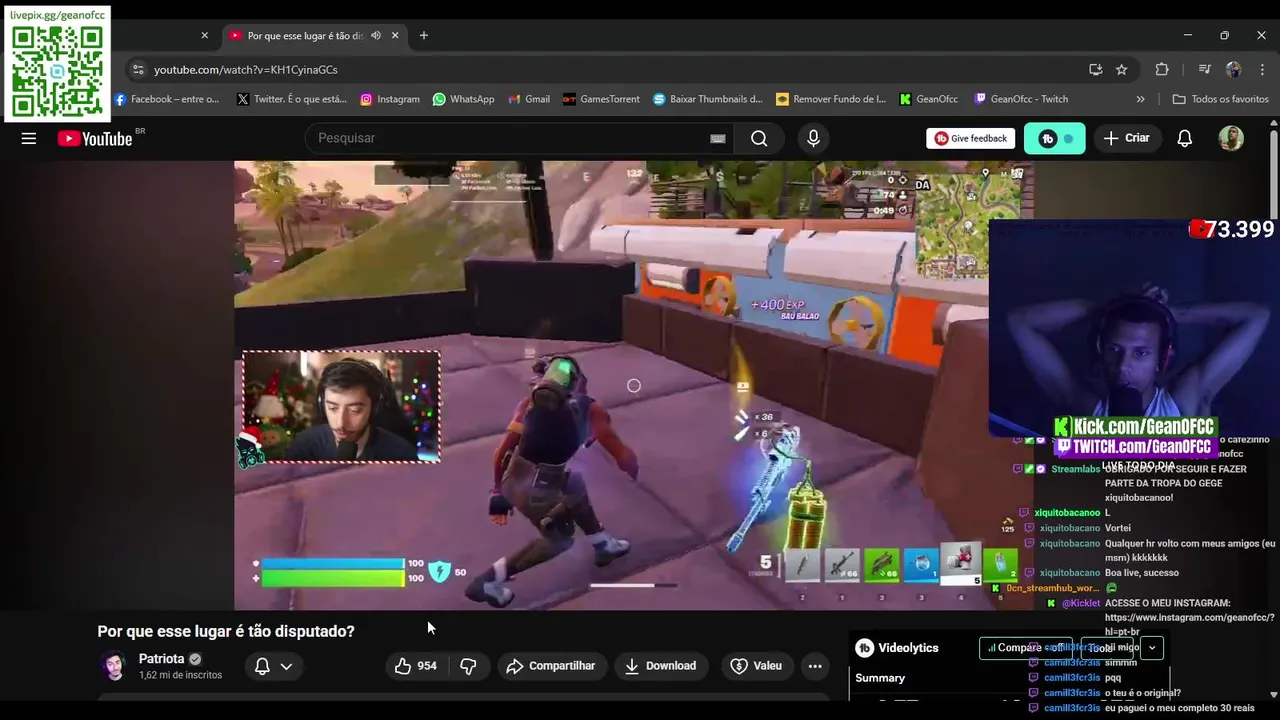Open the Twitter bookmark
1280x720 pixels.
292,99
